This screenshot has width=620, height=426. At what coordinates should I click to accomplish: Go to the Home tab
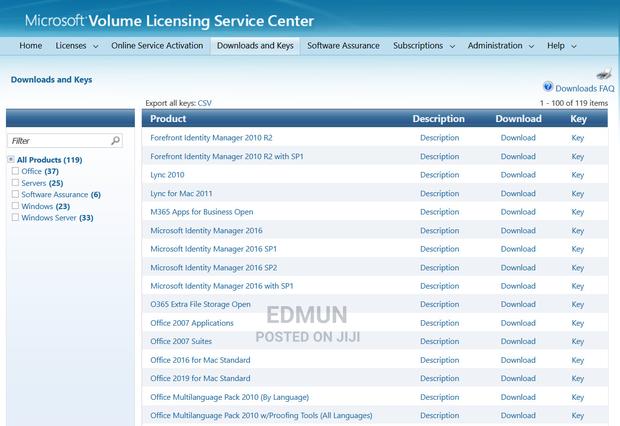[31, 45]
